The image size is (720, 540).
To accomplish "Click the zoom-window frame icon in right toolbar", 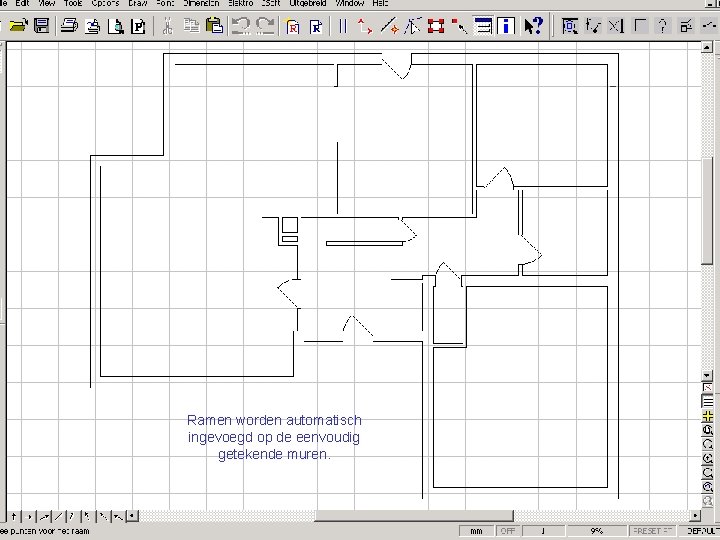I will (570, 26).
